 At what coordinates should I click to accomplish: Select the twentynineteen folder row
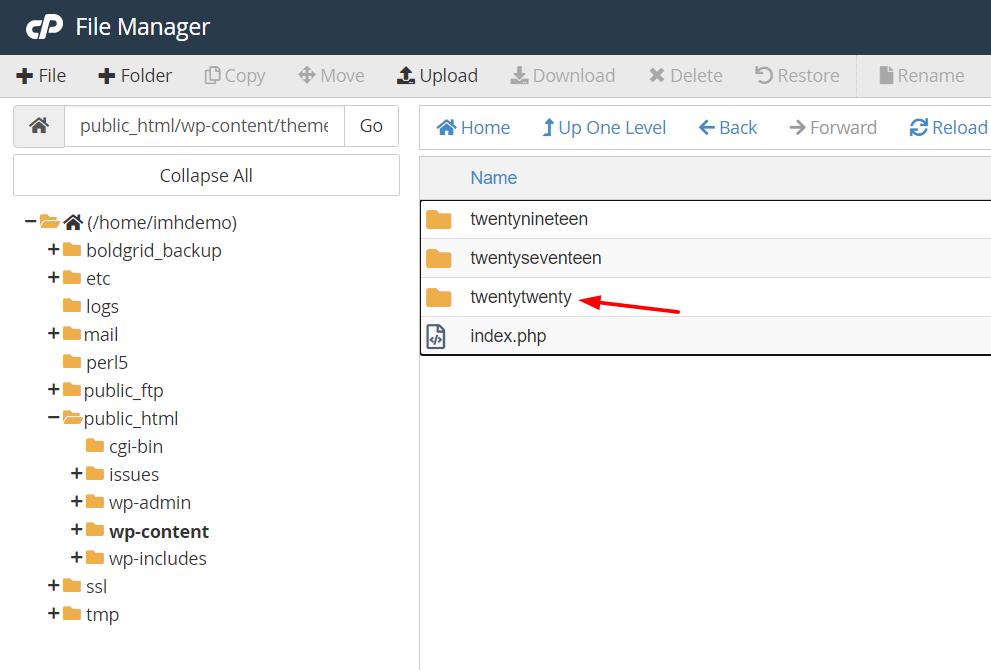click(x=529, y=219)
